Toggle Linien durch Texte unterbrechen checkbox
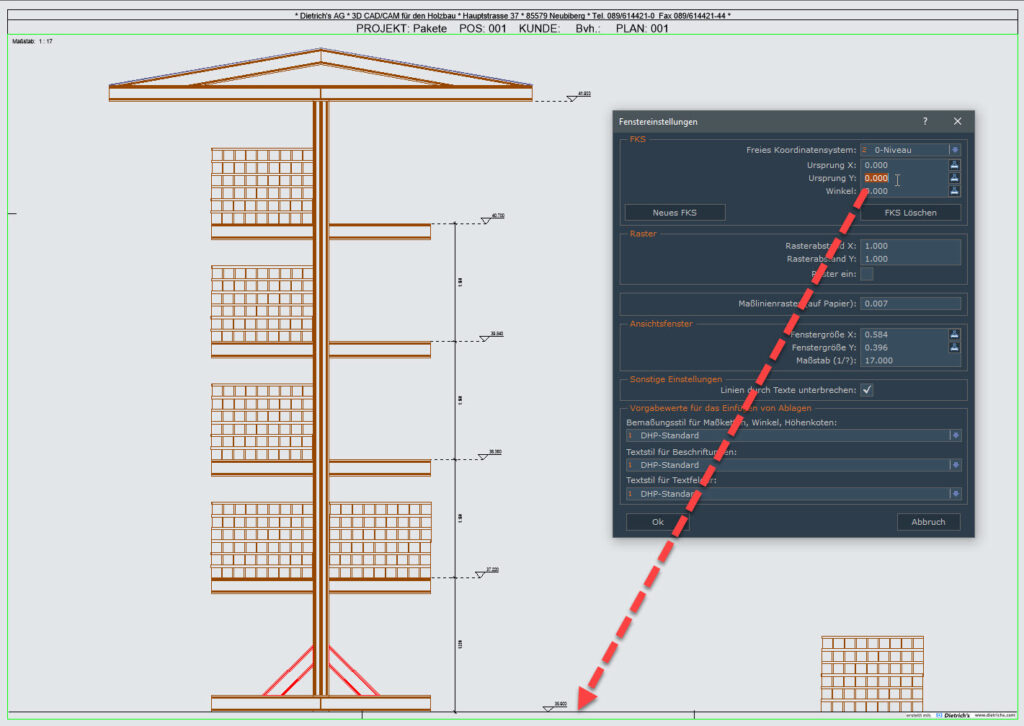The width and height of the screenshot is (1024, 726). coord(867,390)
